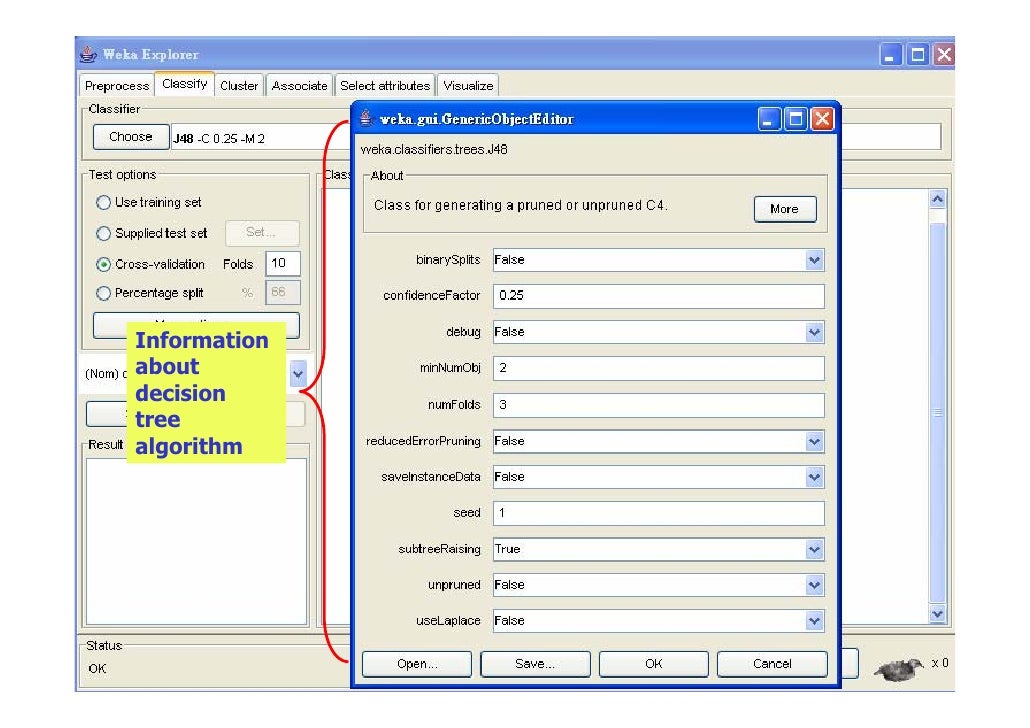Image resolution: width=1030 pixels, height=728 pixels.
Task: Close the GenericObjectEditor dialog
Action: point(822,119)
